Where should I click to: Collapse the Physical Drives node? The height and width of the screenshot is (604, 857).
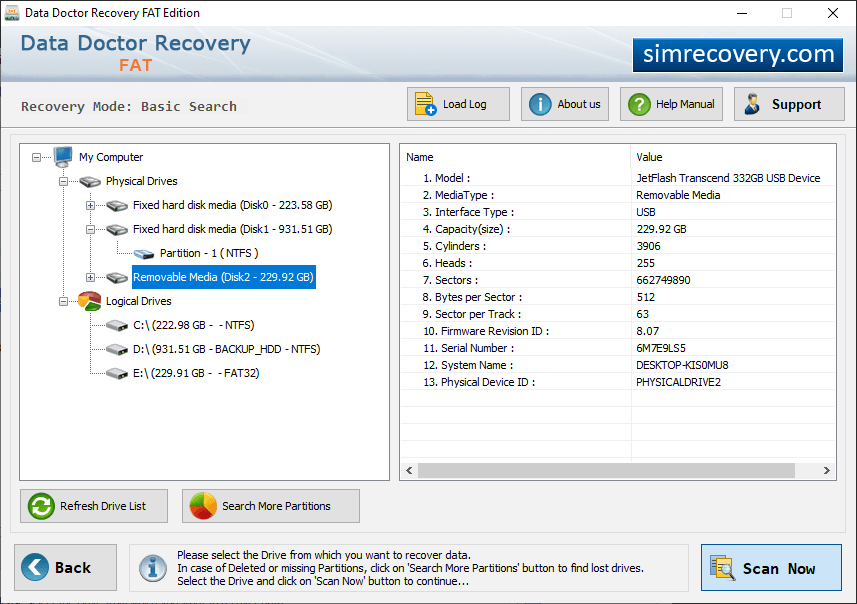pos(63,181)
